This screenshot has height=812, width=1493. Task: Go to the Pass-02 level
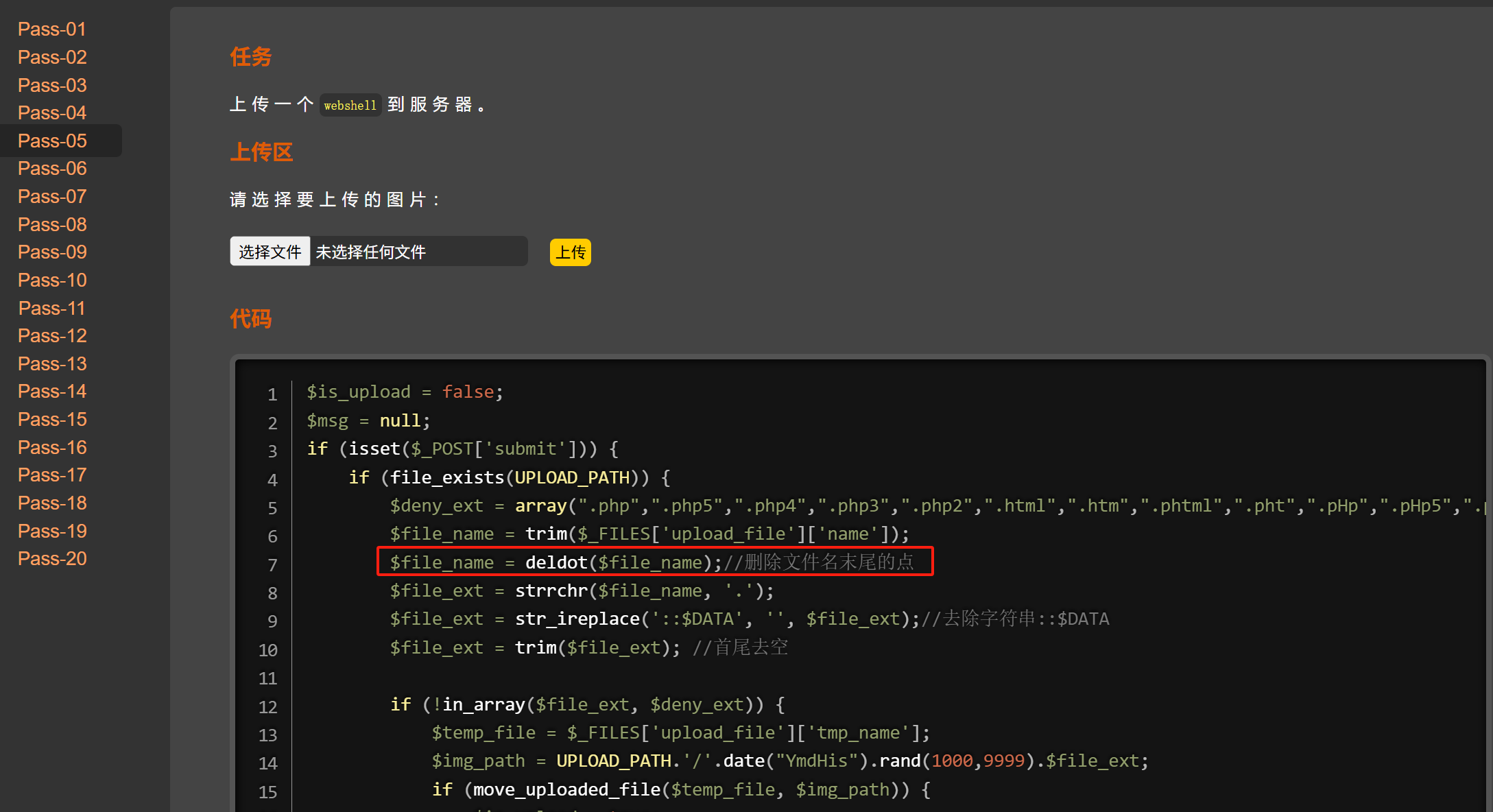[x=52, y=58]
